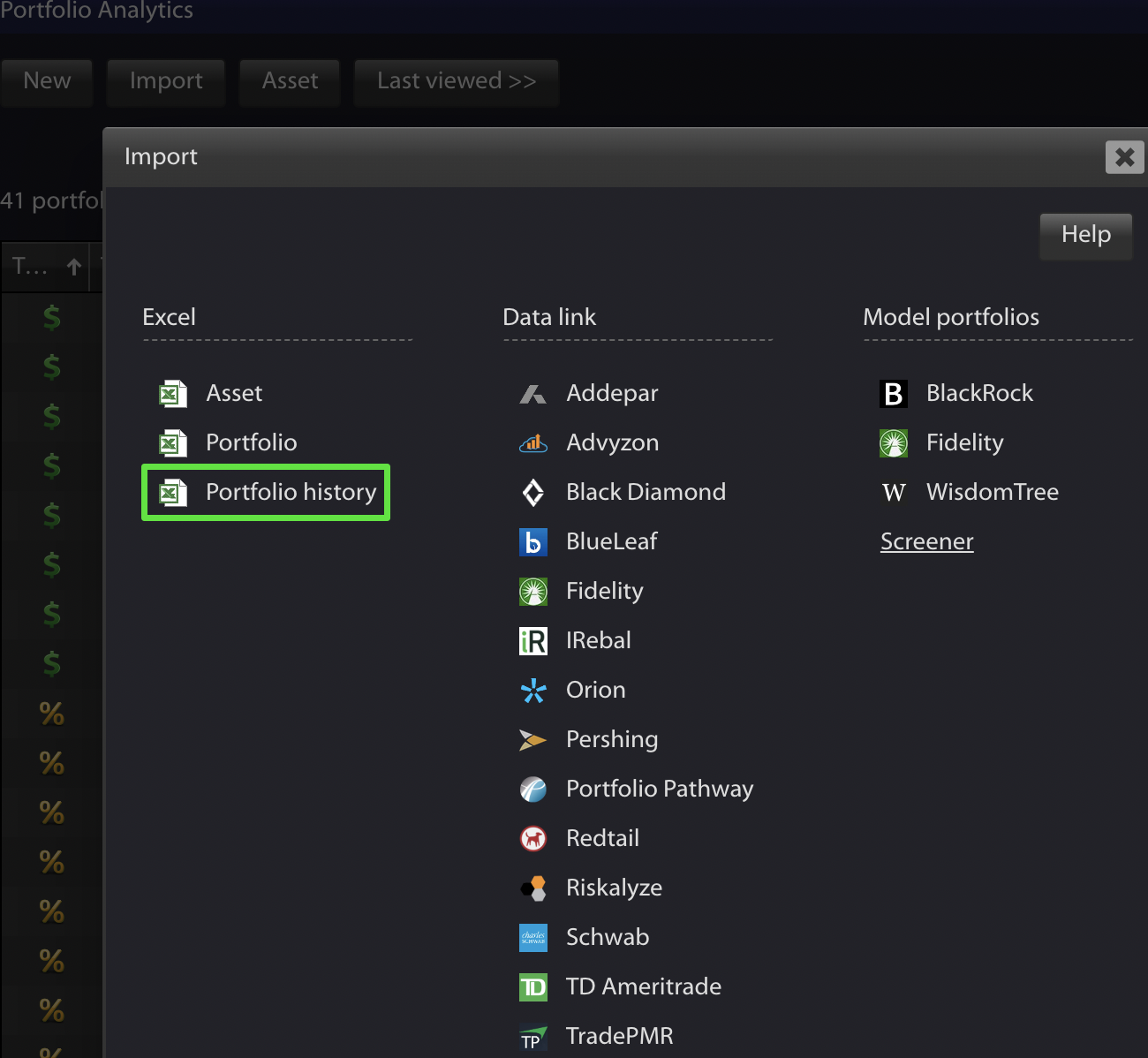The width and height of the screenshot is (1148, 1058).
Task: Click the BlueLeaf blue logo icon
Action: [533, 542]
